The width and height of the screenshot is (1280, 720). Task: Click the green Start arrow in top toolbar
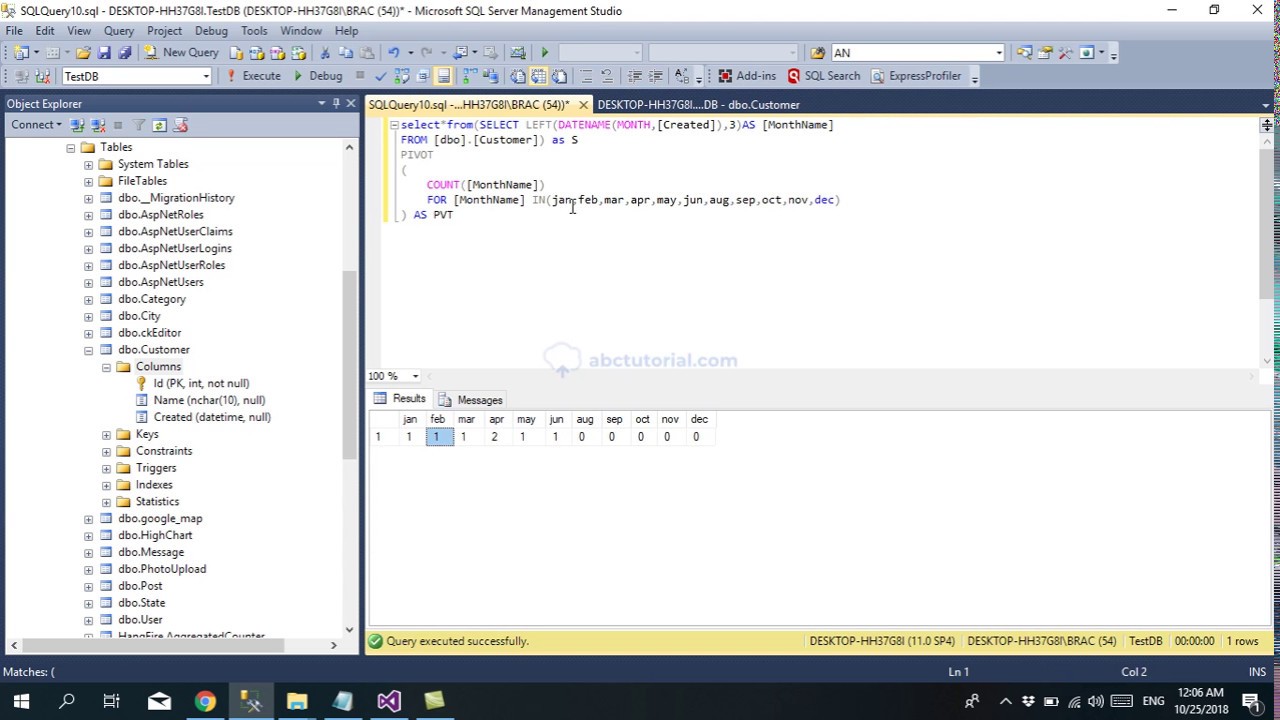pos(545,52)
